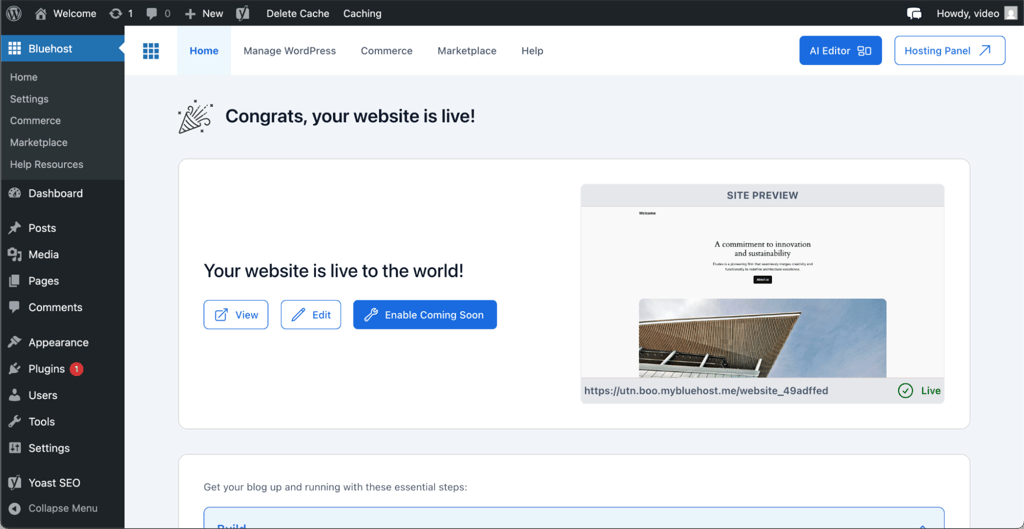Click the Media icon in sidebar
1024x529 pixels.
click(x=14, y=255)
